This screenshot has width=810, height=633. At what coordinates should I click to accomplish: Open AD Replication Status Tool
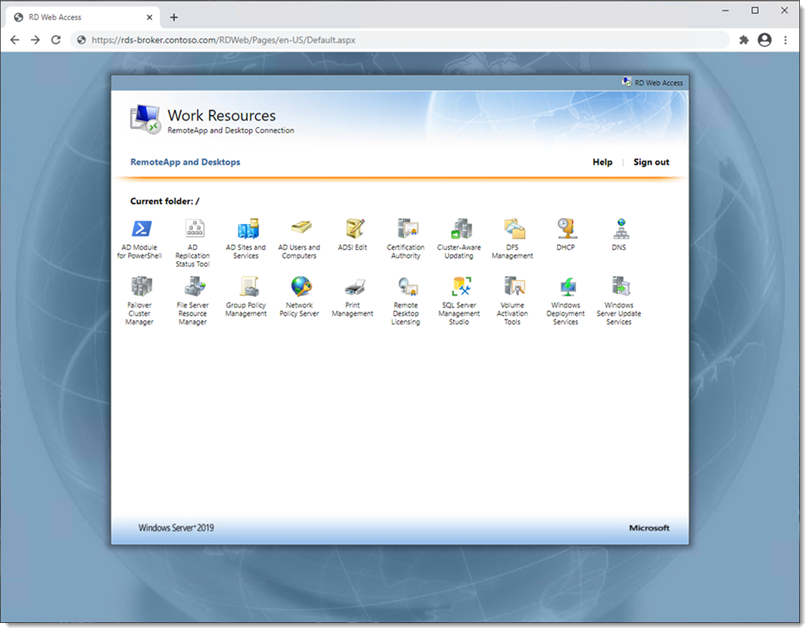pos(193,242)
